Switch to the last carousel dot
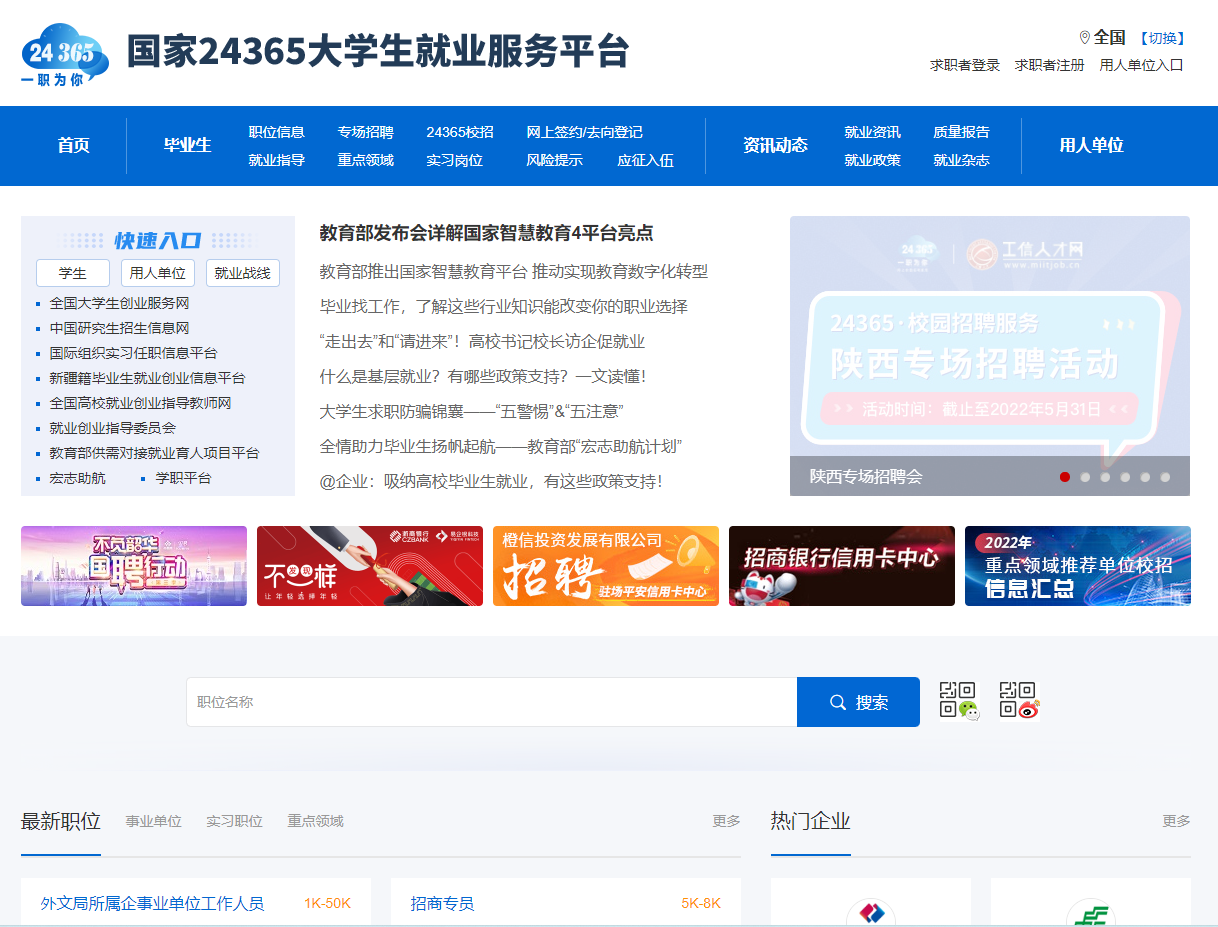Image resolution: width=1218 pixels, height=927 pixels. click(x=1165, y=477)
